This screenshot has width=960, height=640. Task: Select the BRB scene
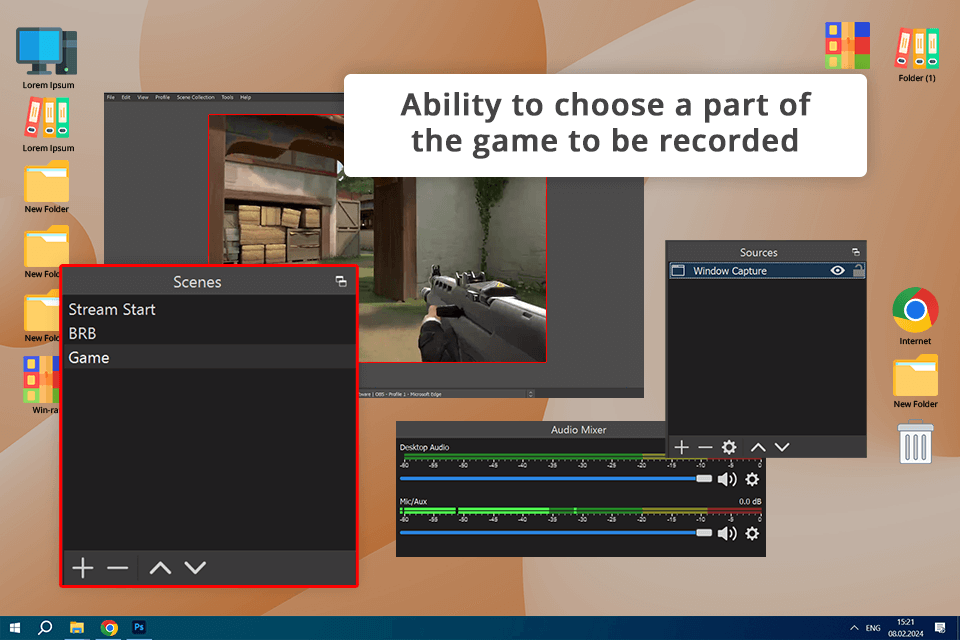(209, 333)
